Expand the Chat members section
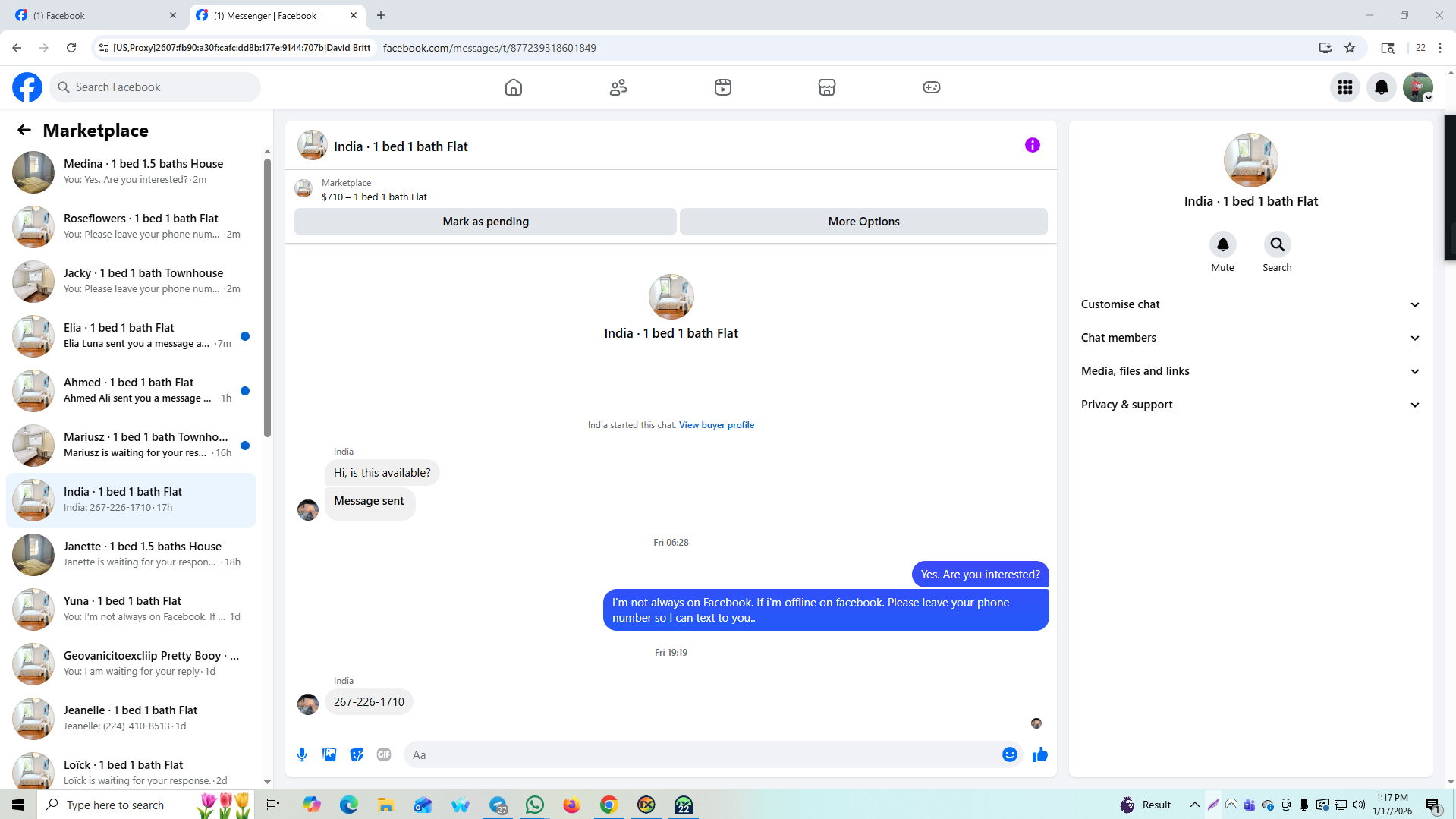This screenshot has width=1456, height=819. [x=1250, y=338]
